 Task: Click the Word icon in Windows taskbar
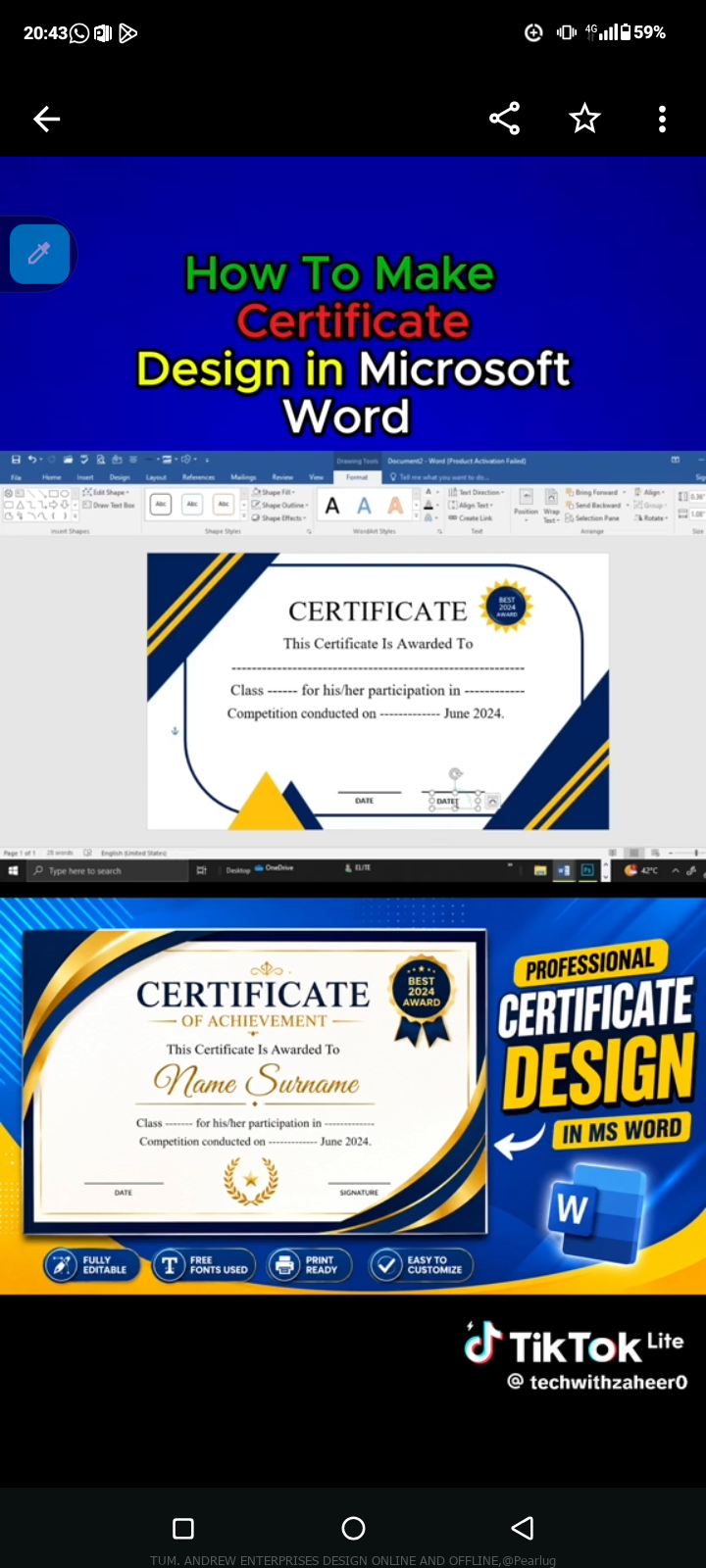point(564,869)
